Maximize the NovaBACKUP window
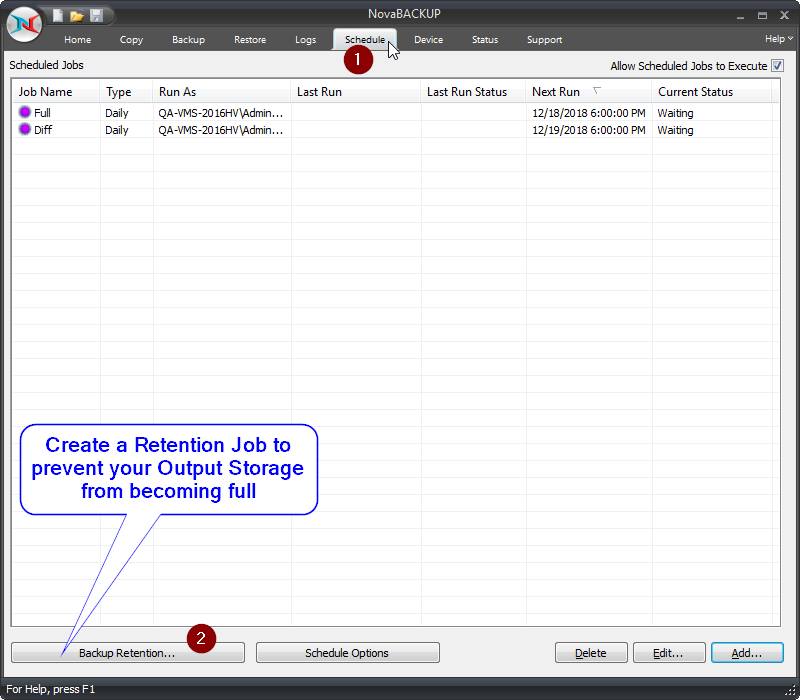 click(x=762, y=15)
